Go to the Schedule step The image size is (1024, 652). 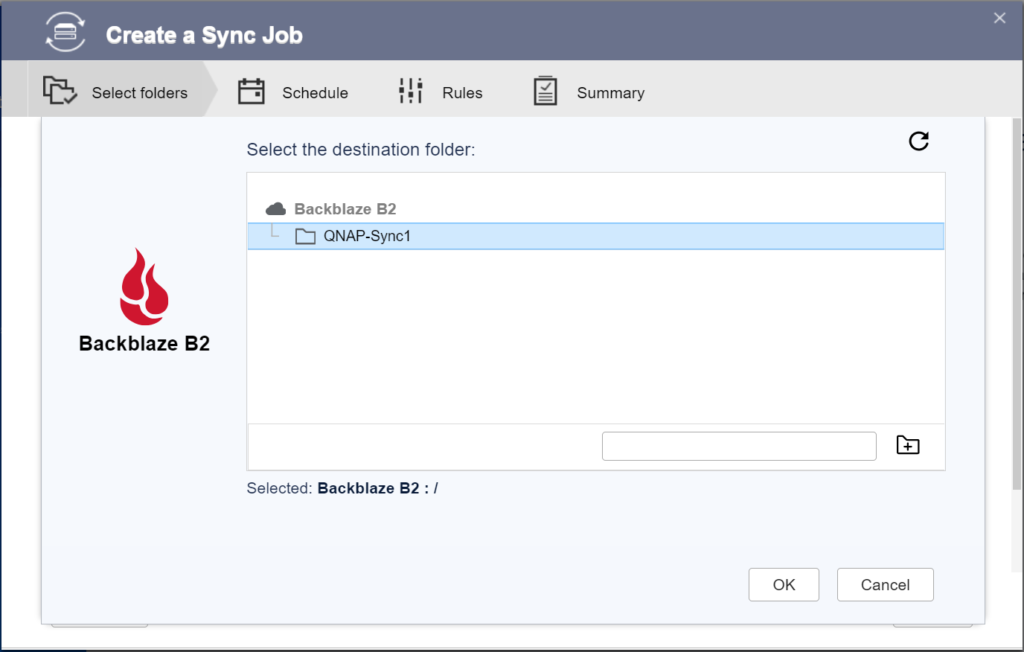coord(293,92)
